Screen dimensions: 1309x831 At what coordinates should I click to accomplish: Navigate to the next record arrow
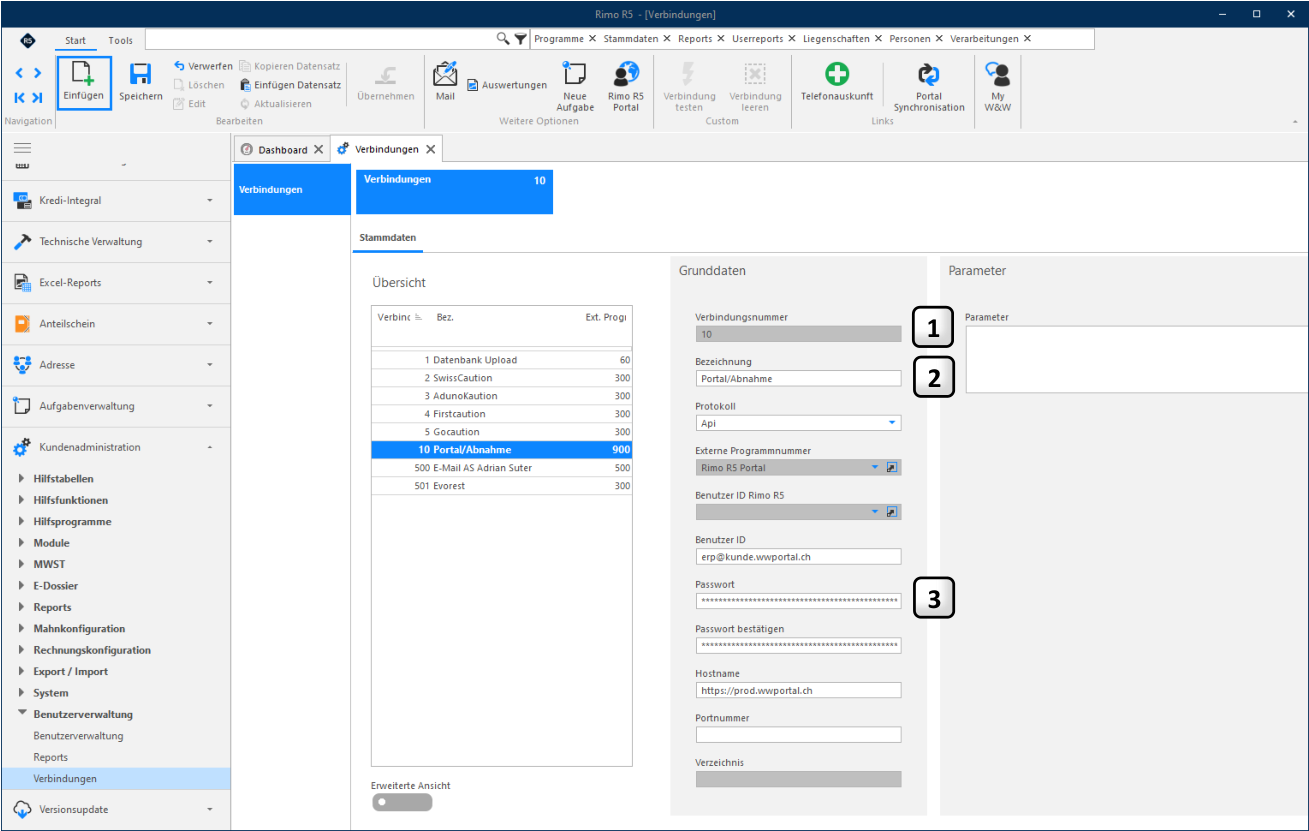point(37,73)
